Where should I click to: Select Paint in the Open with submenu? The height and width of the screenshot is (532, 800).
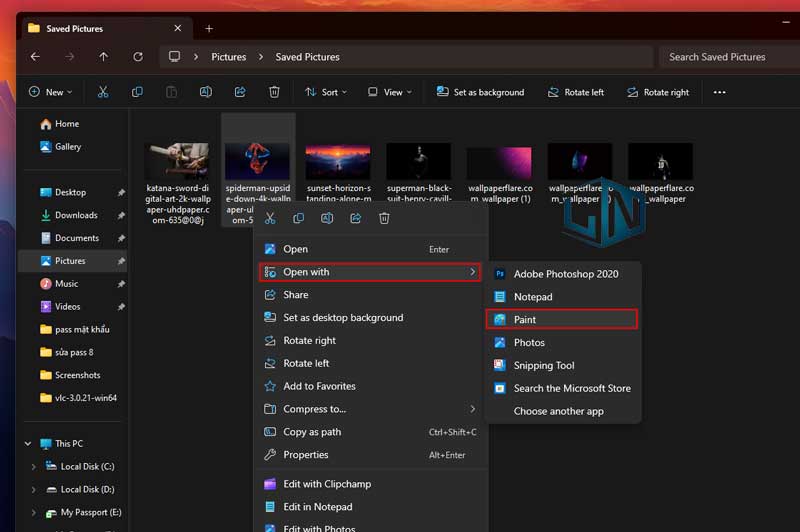562,319
